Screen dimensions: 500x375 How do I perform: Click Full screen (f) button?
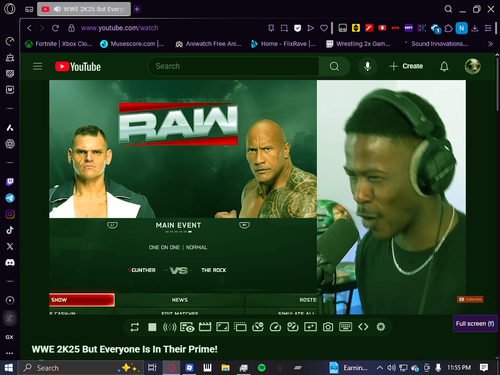pyautogui.click(x=475, y=323)
